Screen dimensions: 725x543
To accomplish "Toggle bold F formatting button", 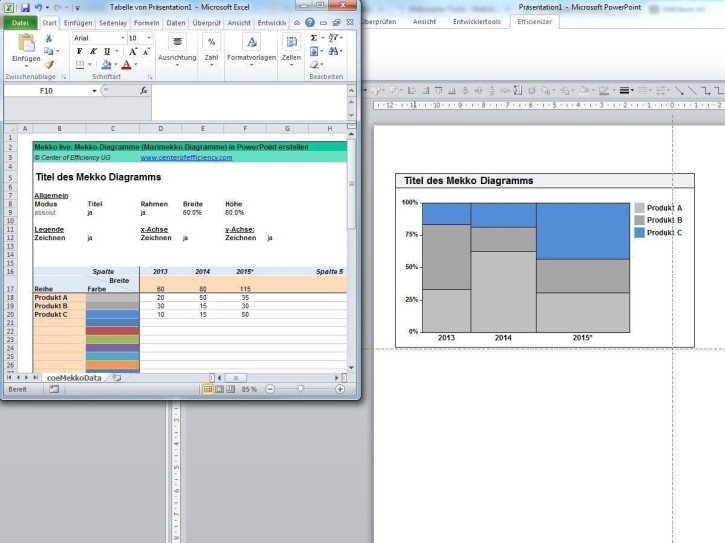I will (x=80, y=51).
